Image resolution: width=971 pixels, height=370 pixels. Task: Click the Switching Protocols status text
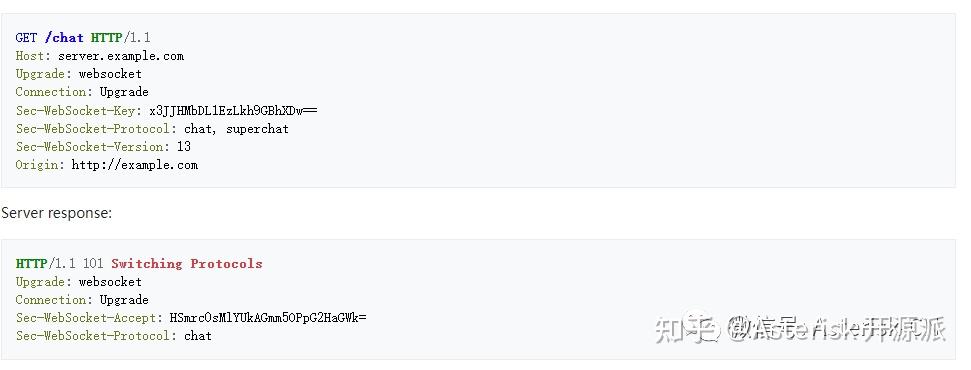click(x=187, y=263)
